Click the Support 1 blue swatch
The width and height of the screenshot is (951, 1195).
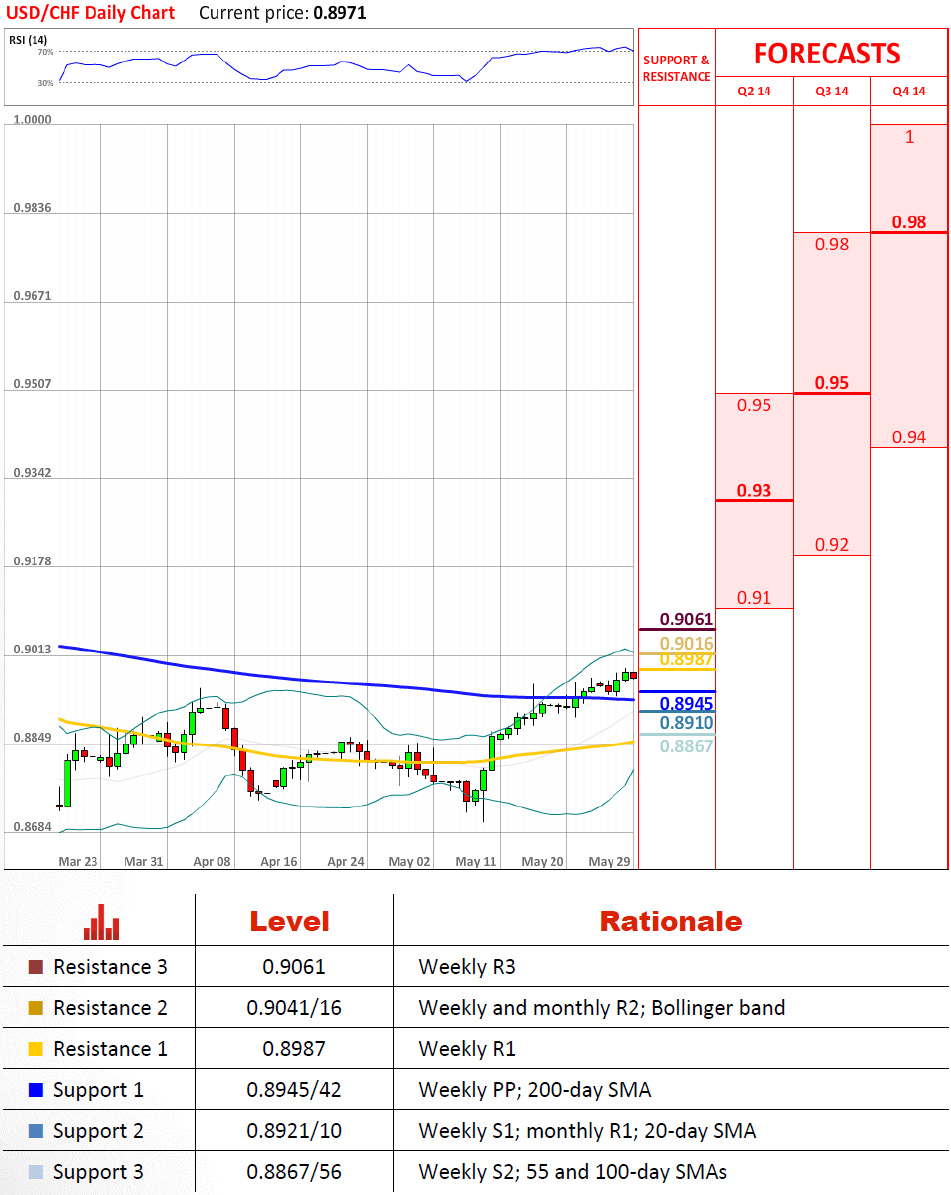point(36,1090)
